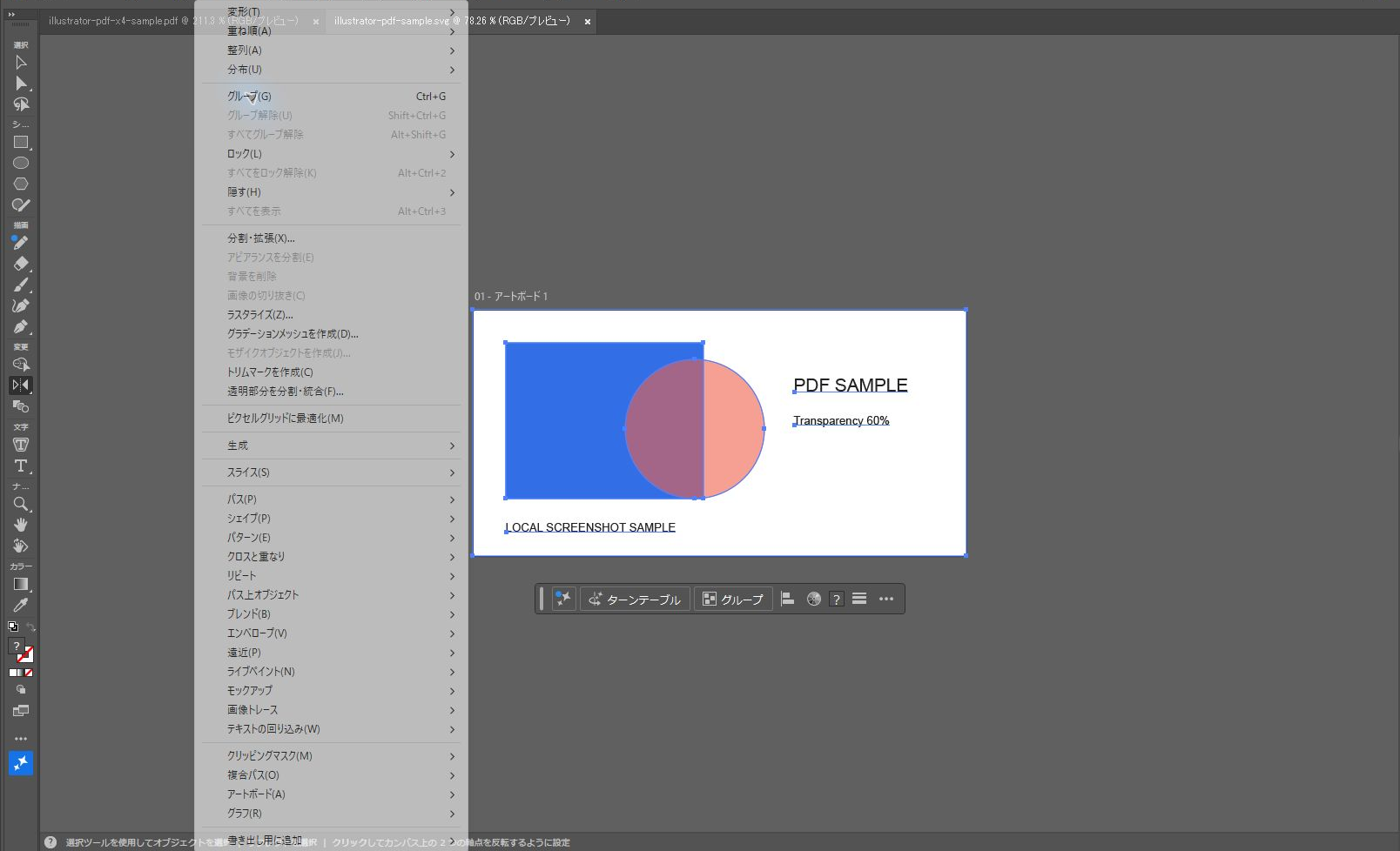This screenshot has height=851, width=1400.
Task: Expand the シェイプ(P) submenu
Action: pos(331,519)
